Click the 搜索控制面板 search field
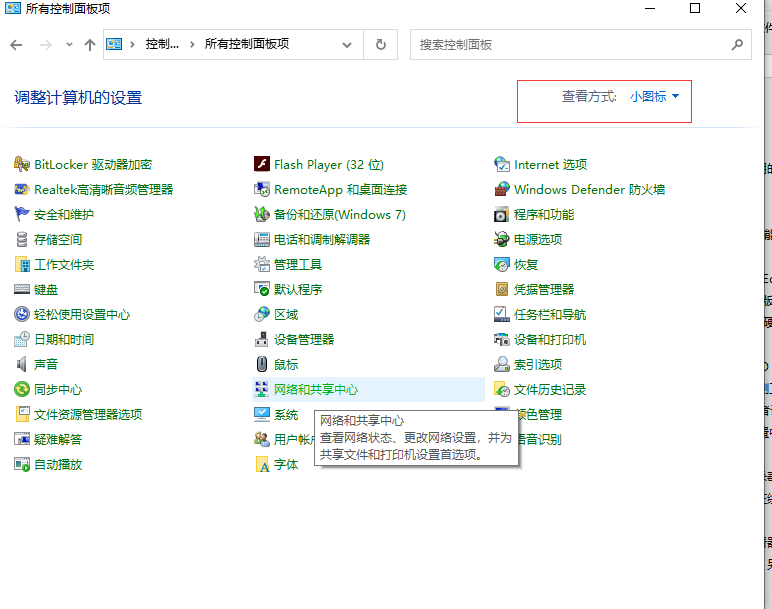The width and height of the screenshot is (772, 609). click(x=570, y=45)
